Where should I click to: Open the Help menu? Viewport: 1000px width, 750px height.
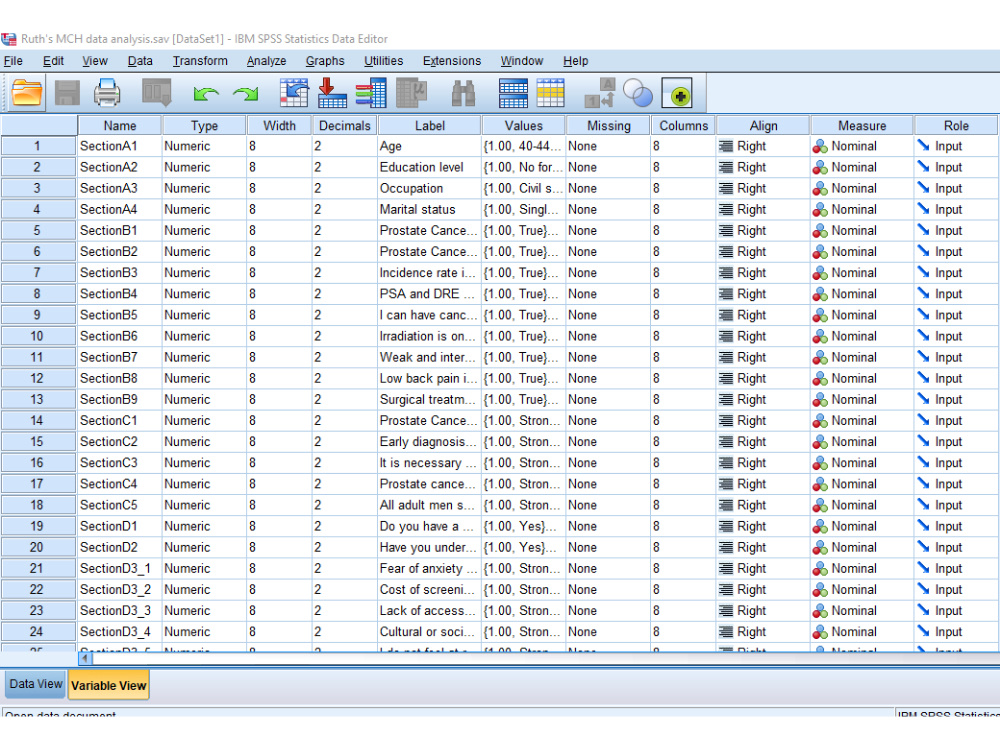(x=575, y=61)
